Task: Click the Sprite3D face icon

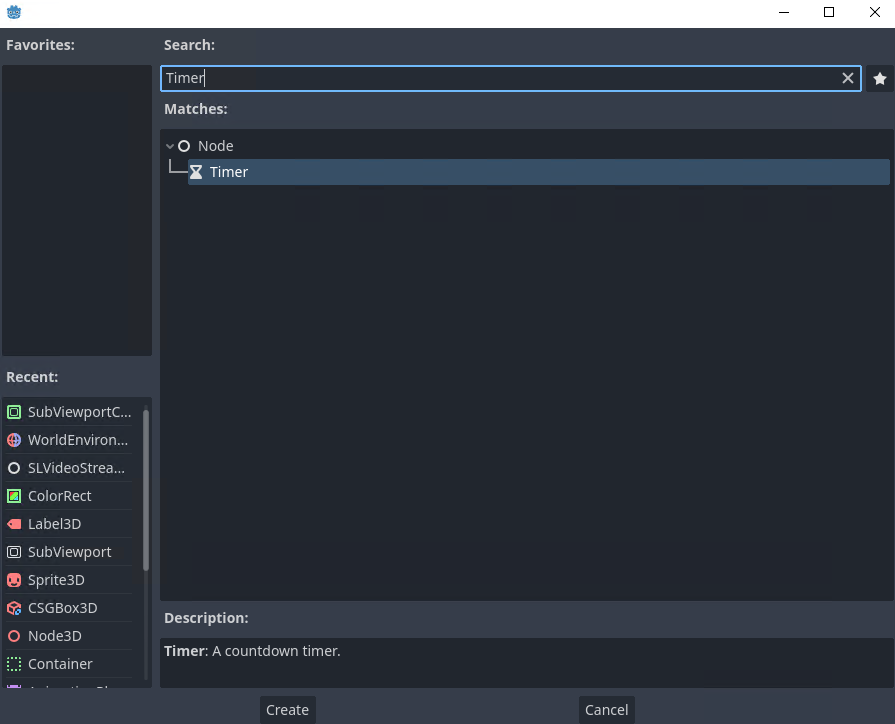Action: pos(14,580)
